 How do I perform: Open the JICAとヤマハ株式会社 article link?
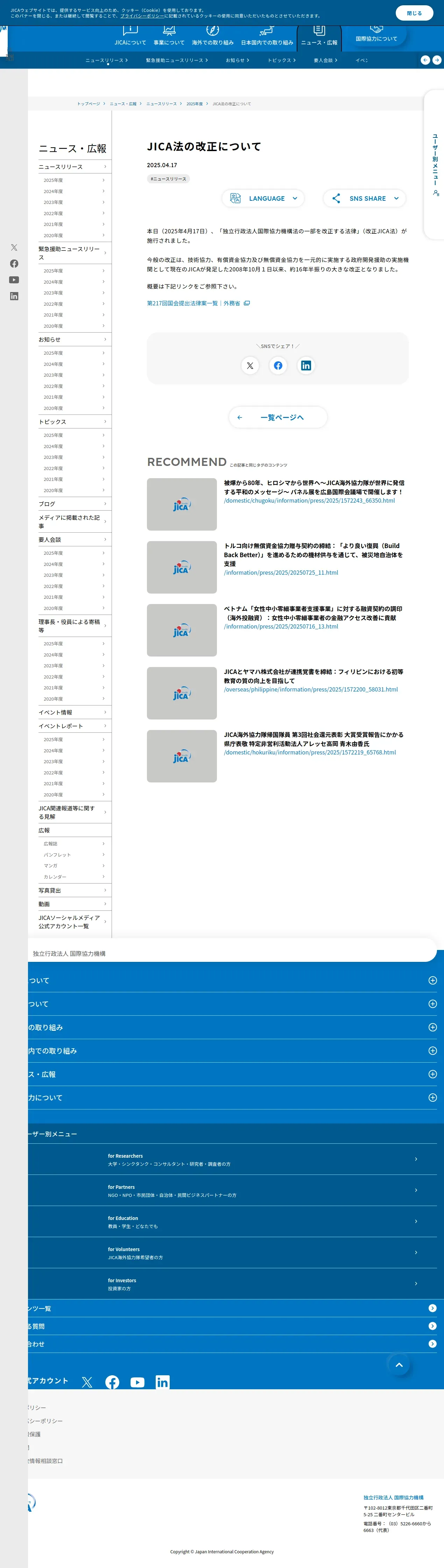(x=313, y=676)
